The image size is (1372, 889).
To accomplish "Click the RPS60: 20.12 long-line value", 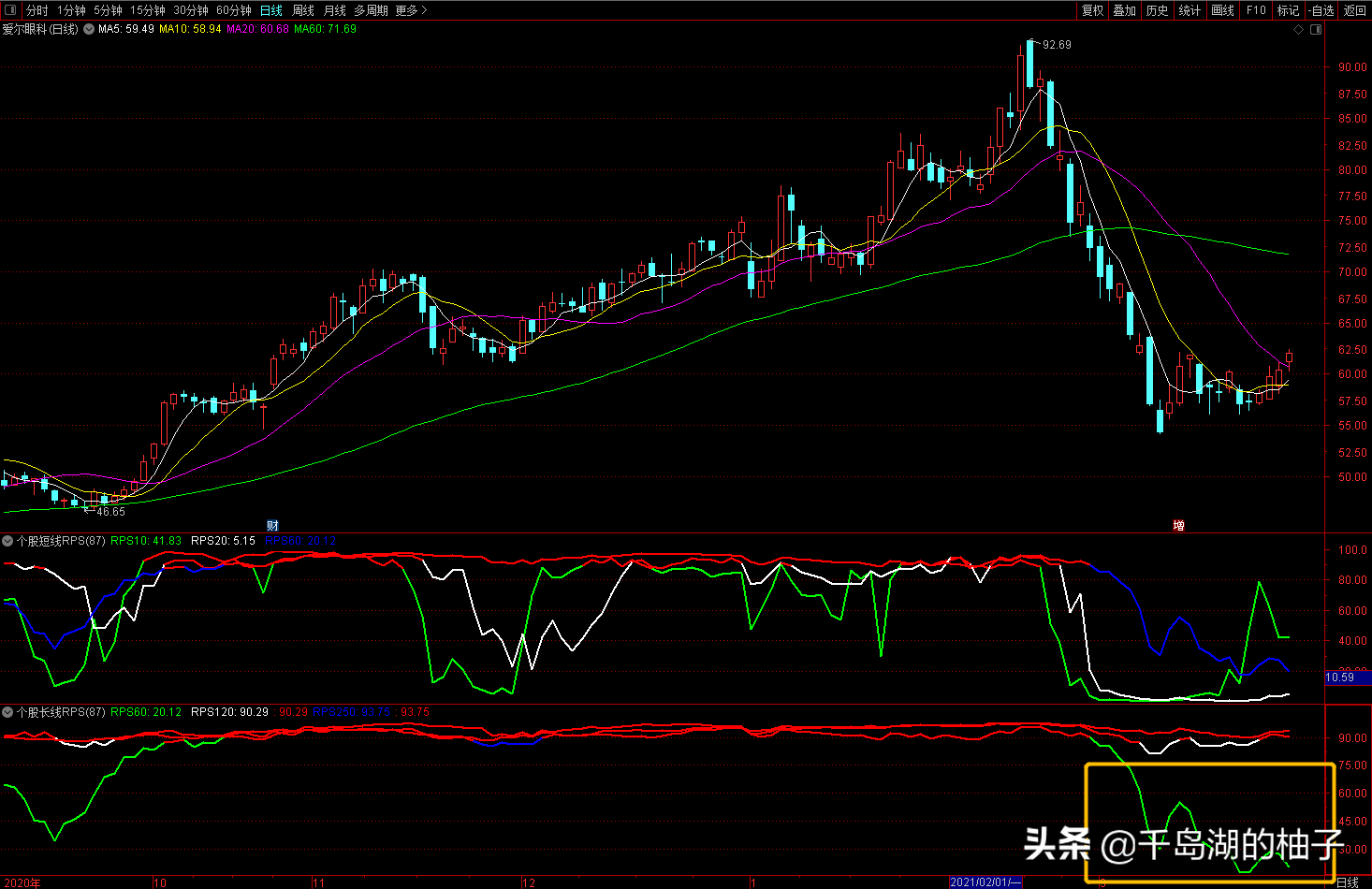I will click(146, 712).
